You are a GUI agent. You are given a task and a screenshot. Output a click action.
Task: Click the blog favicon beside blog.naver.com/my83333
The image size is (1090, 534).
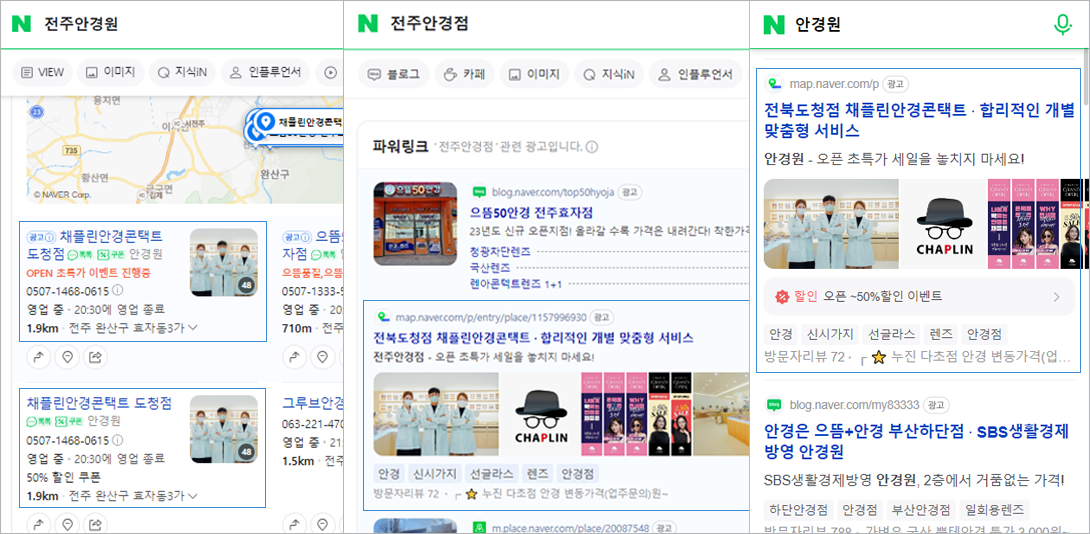click(x=774, y=405)
